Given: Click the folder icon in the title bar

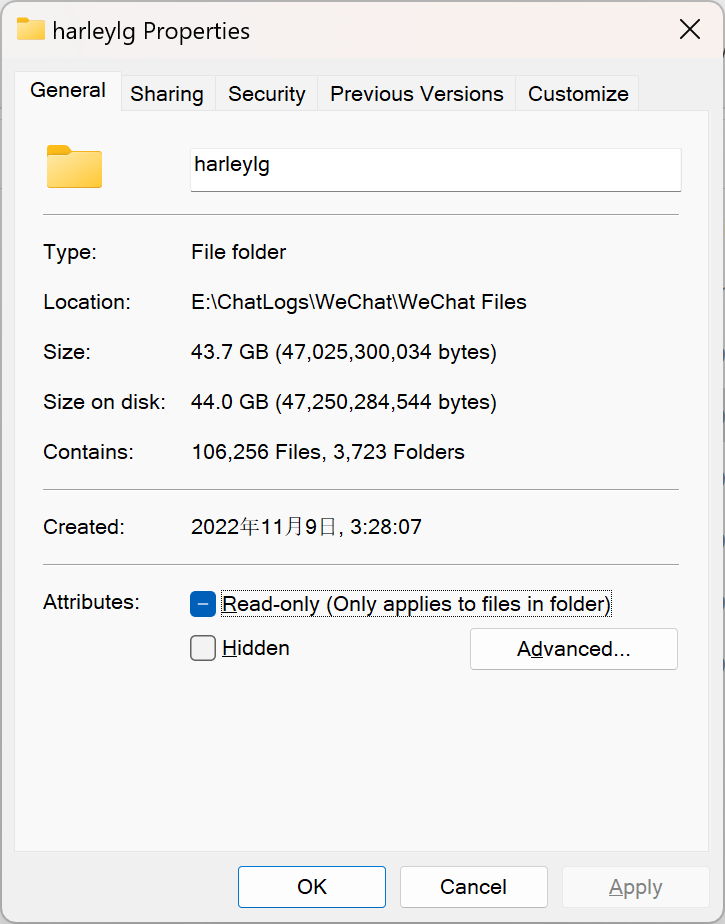Looking at the screenshot, I should point(31,30).
